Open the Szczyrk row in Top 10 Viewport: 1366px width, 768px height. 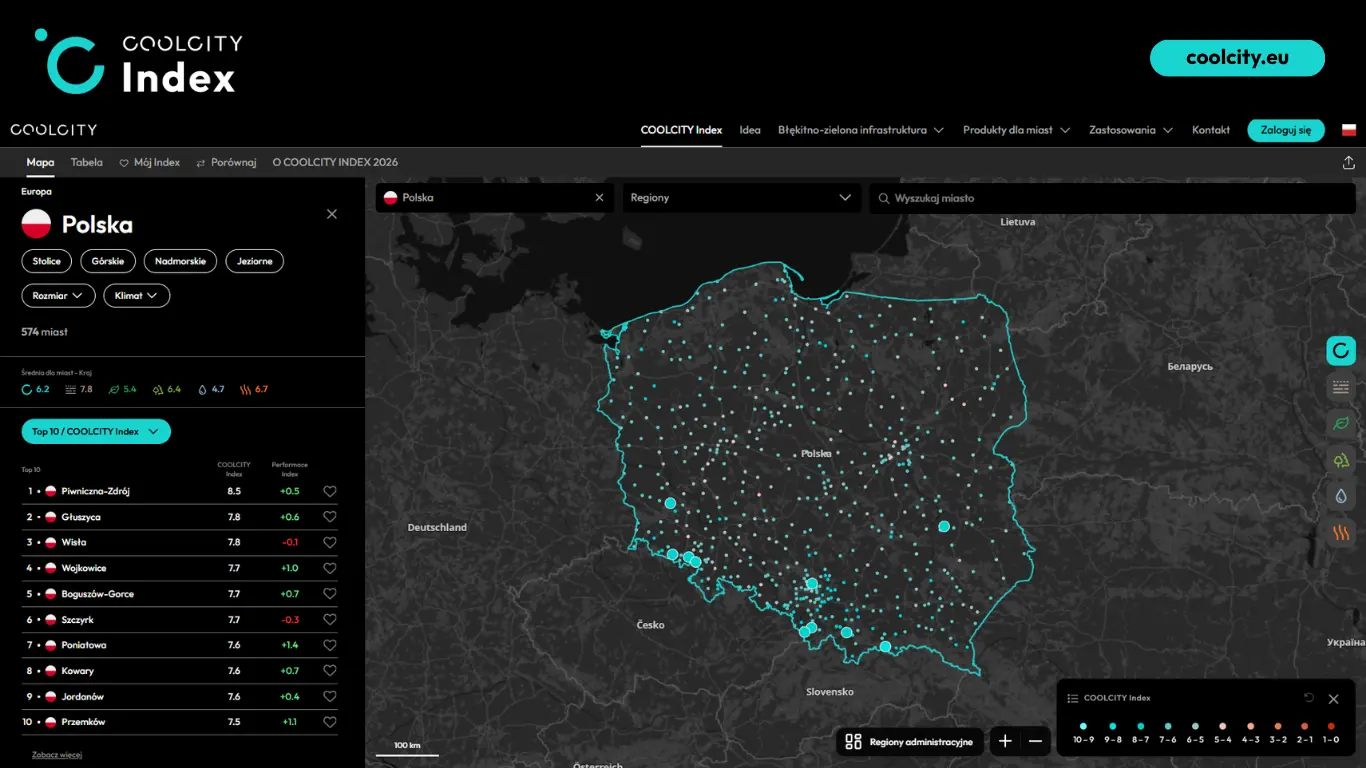180,620
